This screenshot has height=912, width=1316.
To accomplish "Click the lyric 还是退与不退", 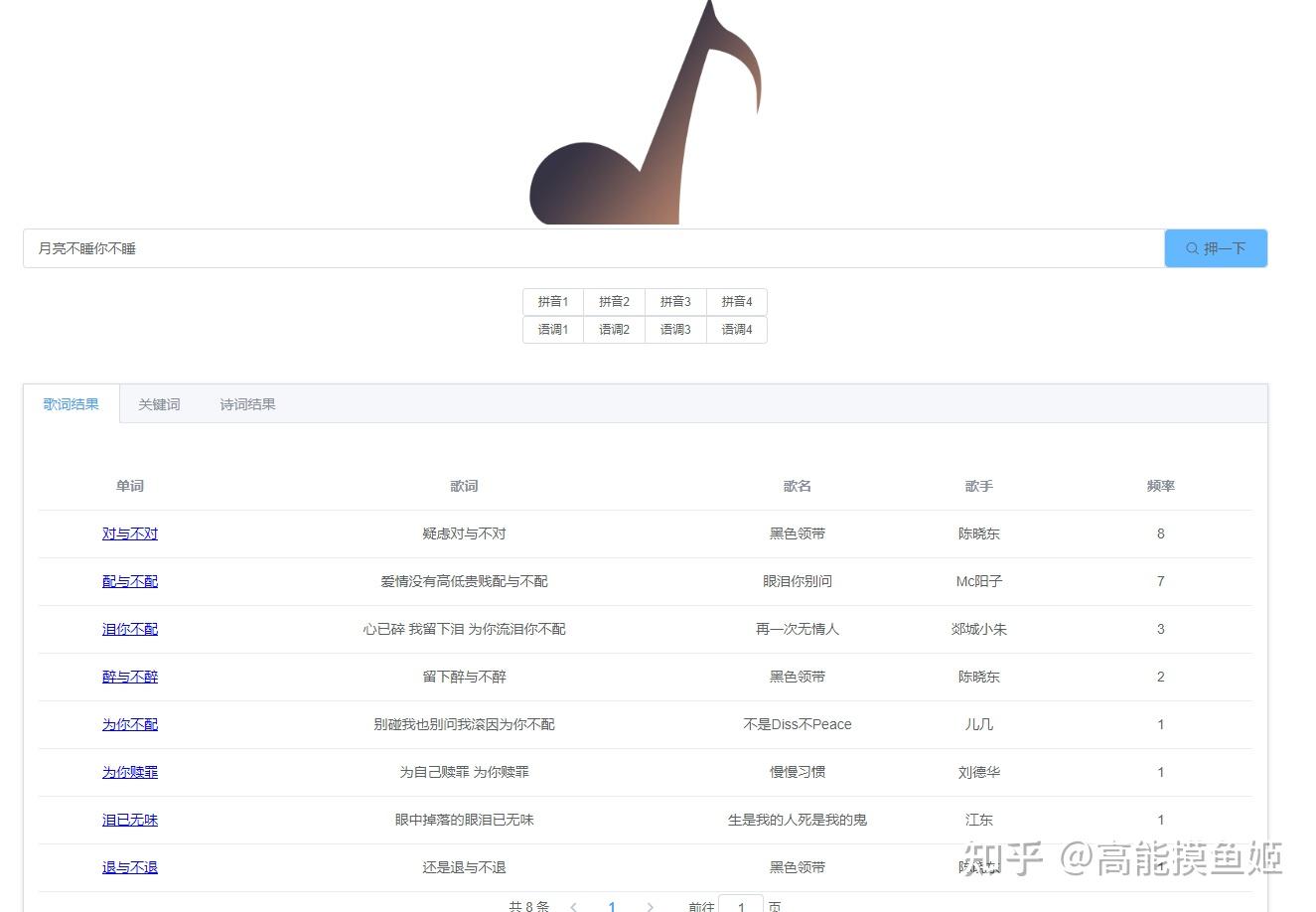I will [464, 867].
